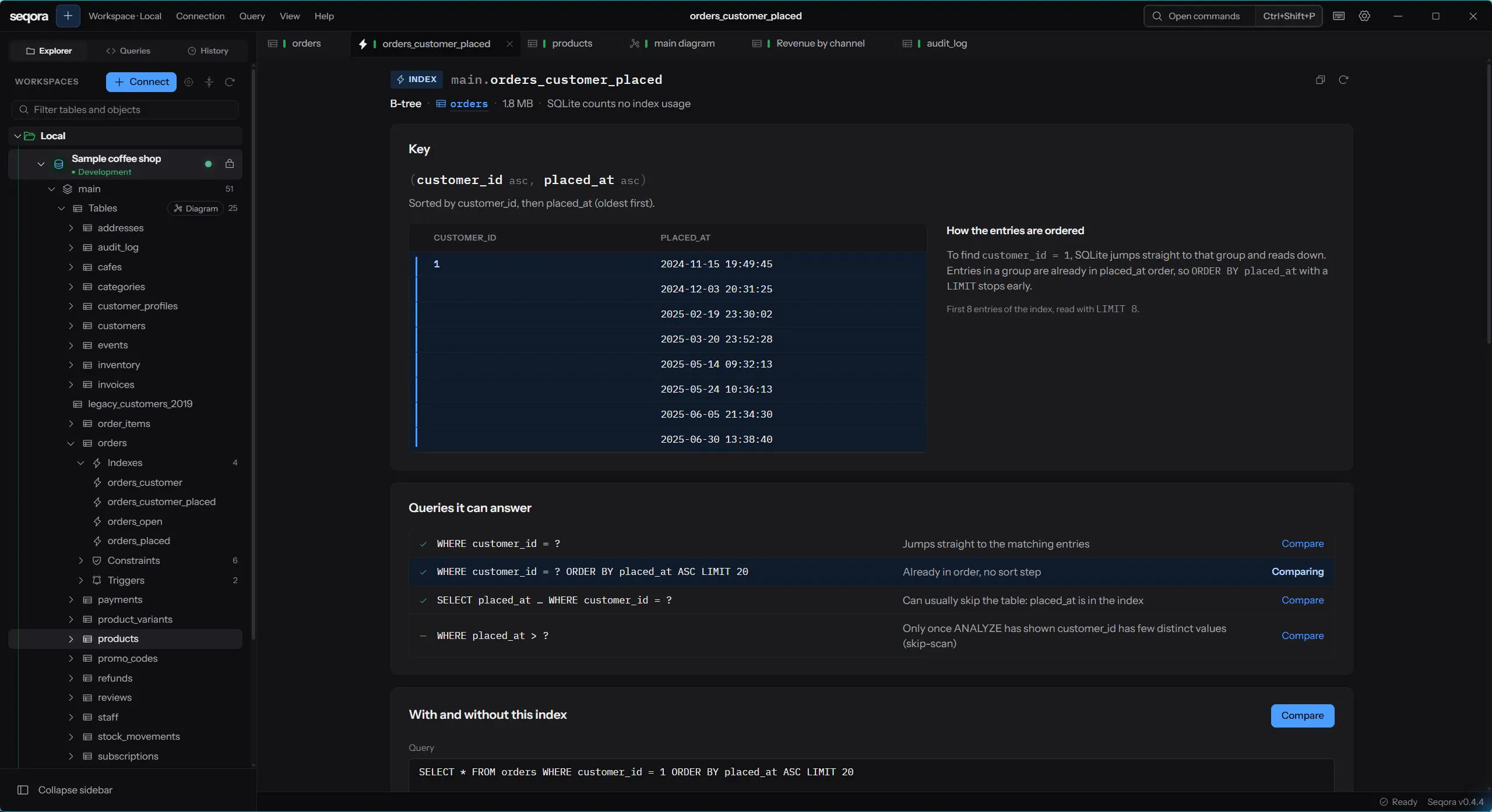Click the Filter tables and objects field
The height and width of the screenshot is (812, 1492).
125,110
